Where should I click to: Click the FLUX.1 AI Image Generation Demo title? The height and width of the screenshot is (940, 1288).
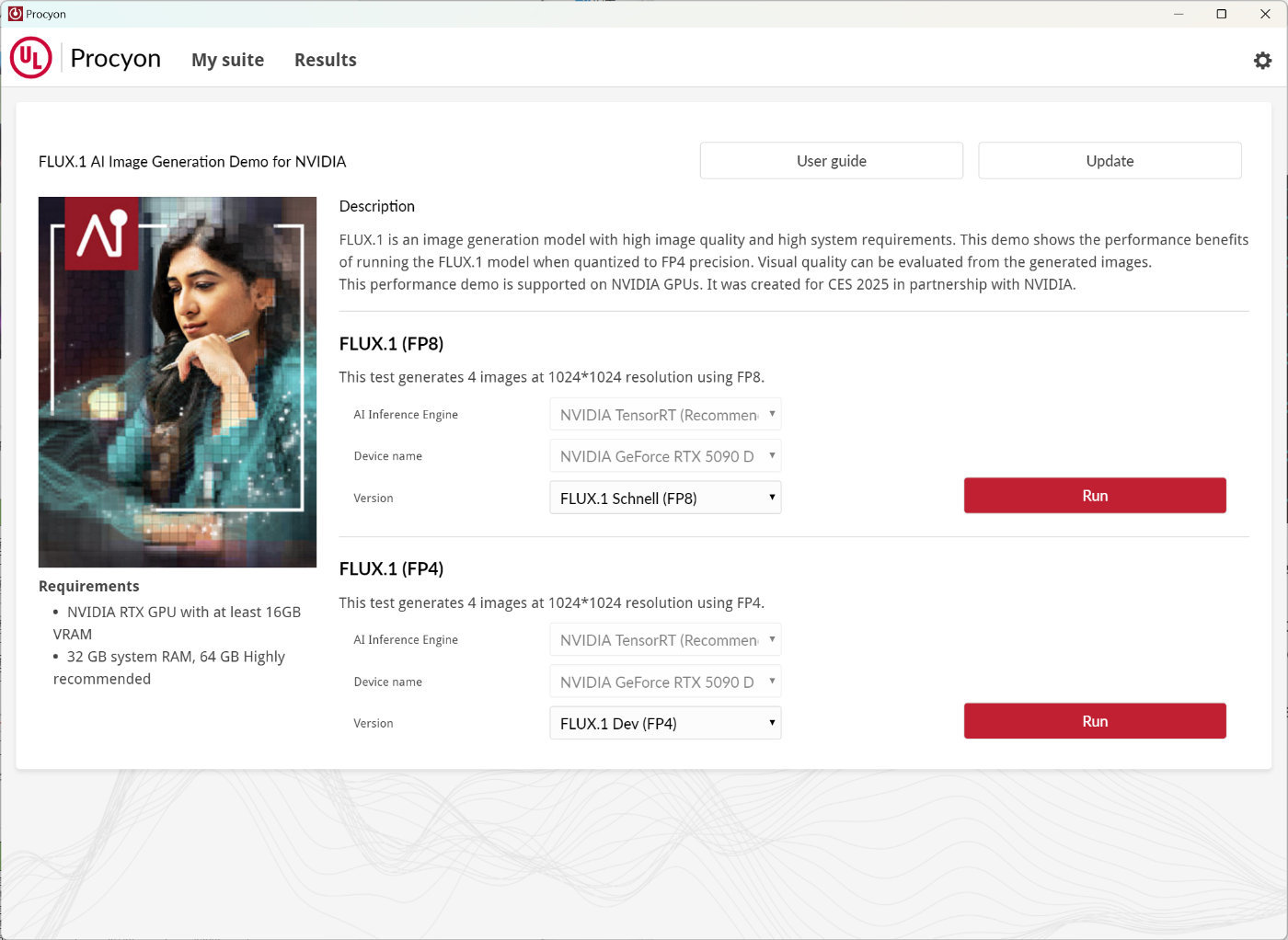(192, 162)
